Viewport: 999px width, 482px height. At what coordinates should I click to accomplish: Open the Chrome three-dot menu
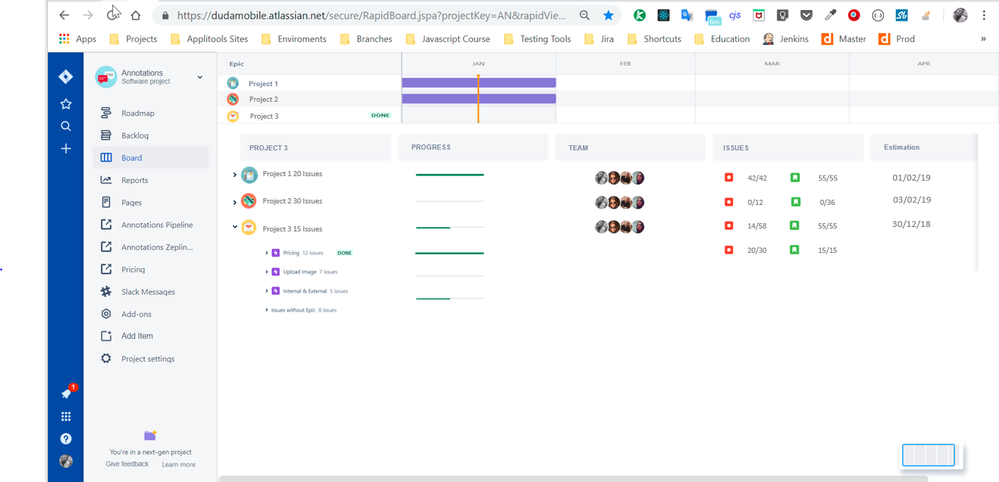[x=984, y=15]
